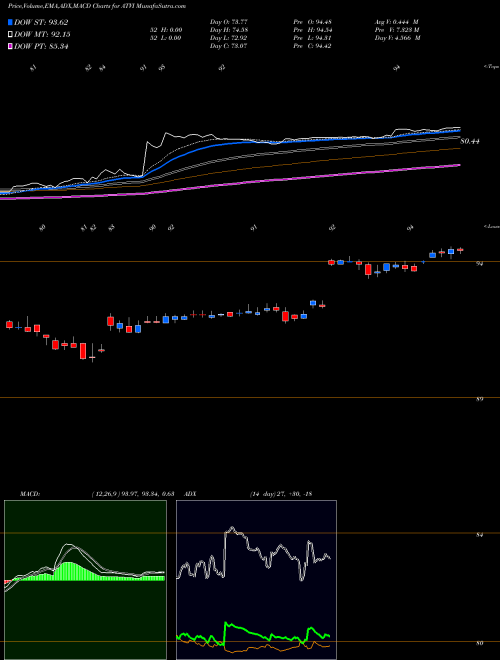
Task: Click the Day H: 74.58 value
Action: (x=229, y=30)
